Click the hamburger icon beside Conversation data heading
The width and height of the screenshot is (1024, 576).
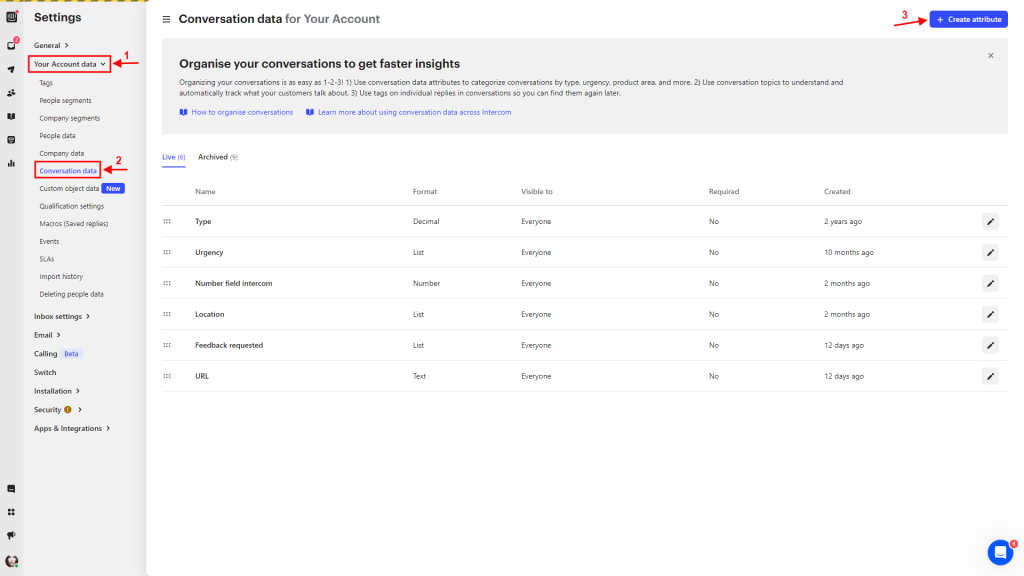[166, 19]
